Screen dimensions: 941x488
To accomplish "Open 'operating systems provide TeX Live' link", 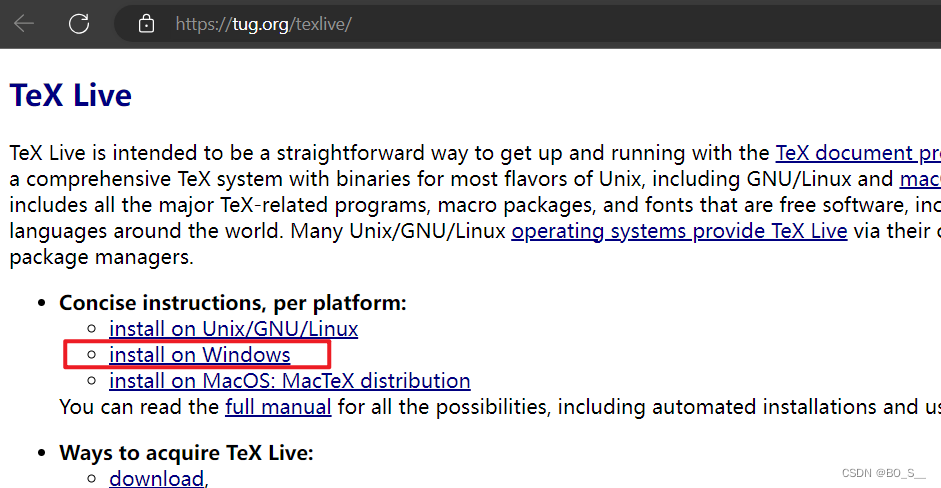I will pos(679,231).
